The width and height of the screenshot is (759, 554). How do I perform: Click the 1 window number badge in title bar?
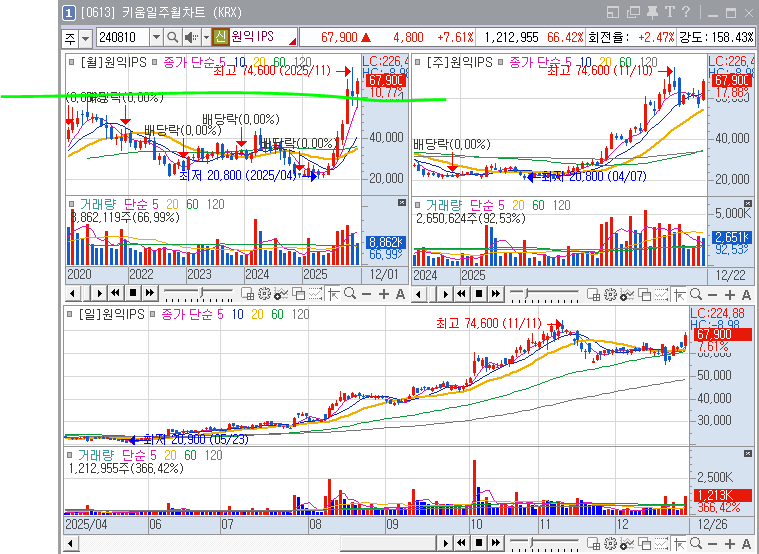coord(69,13)
